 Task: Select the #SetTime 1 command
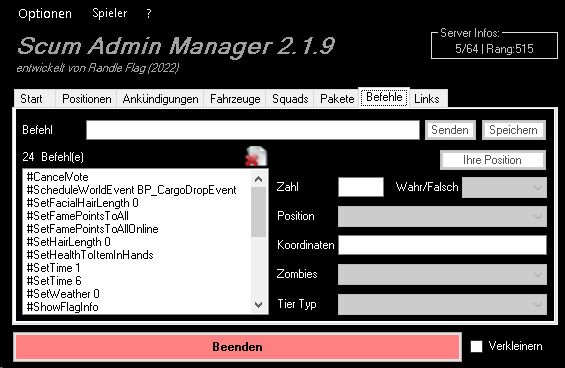tap(137, 268)
